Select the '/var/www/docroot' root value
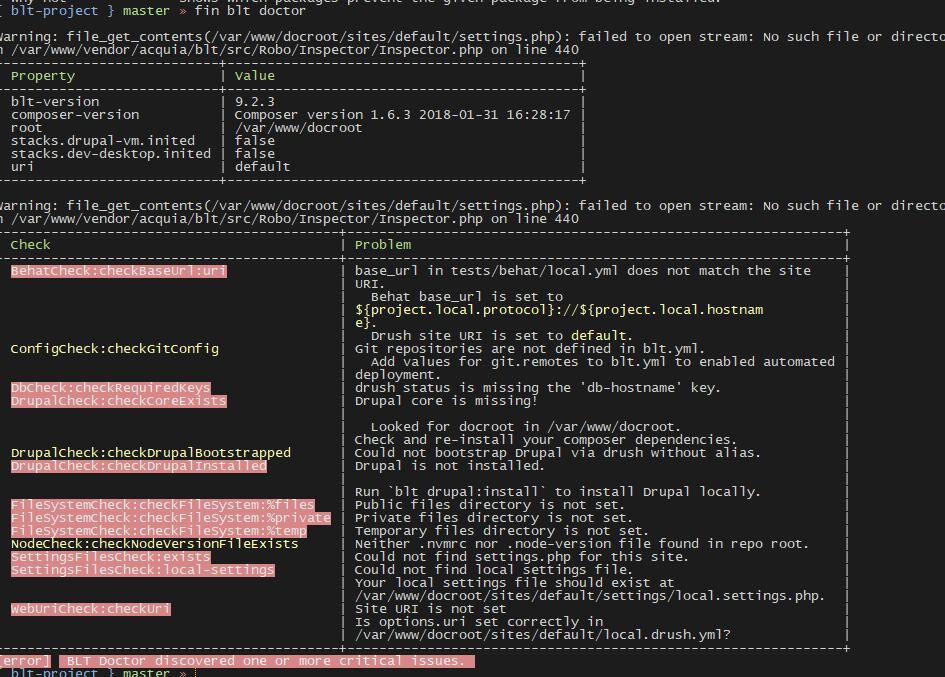The width and height of the screenshot is (945, 677). (298, 128)
